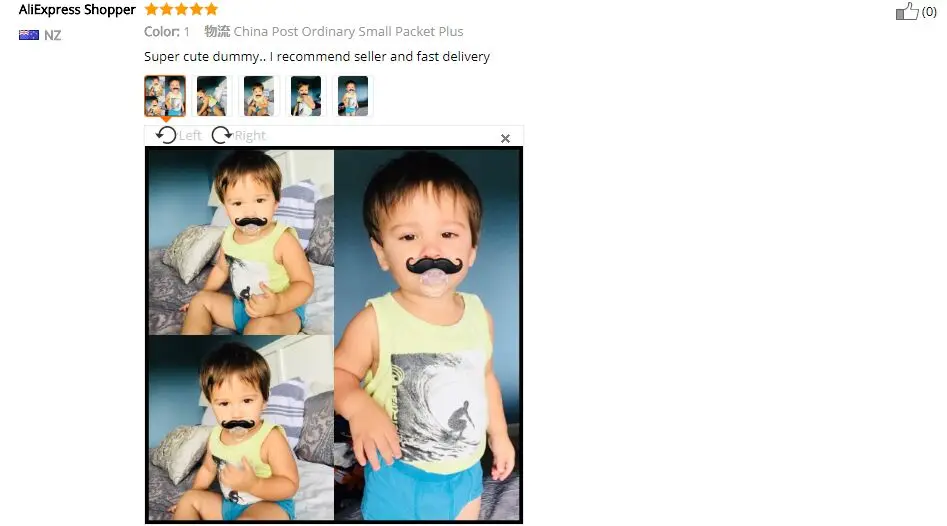Click the helpful vote count (0)
The height and width of the screenshot is (526, 947).
929,11
